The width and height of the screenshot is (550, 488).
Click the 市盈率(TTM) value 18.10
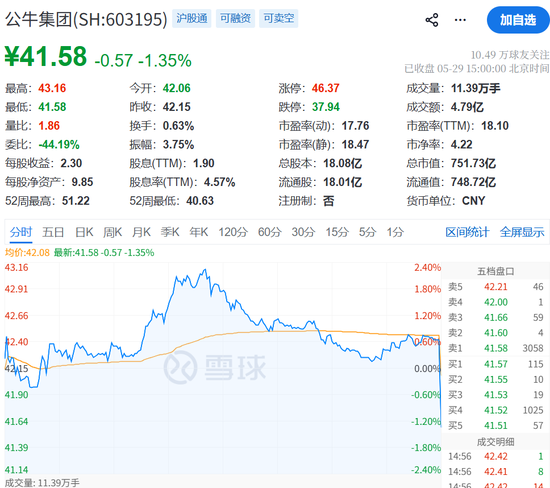pos(495,126)
